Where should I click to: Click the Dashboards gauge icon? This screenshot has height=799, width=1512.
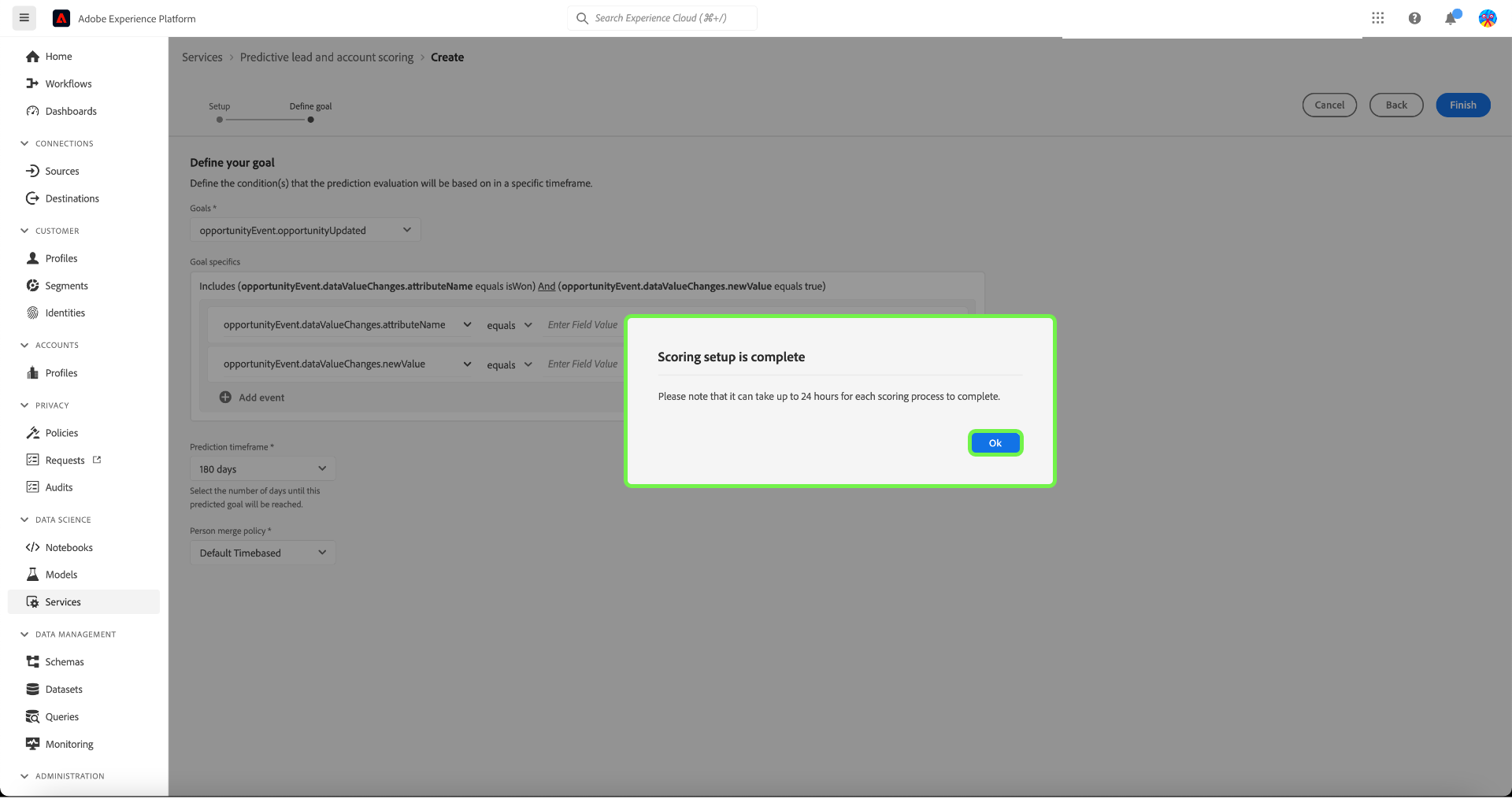pyautogui.click(x=32, y=111)
